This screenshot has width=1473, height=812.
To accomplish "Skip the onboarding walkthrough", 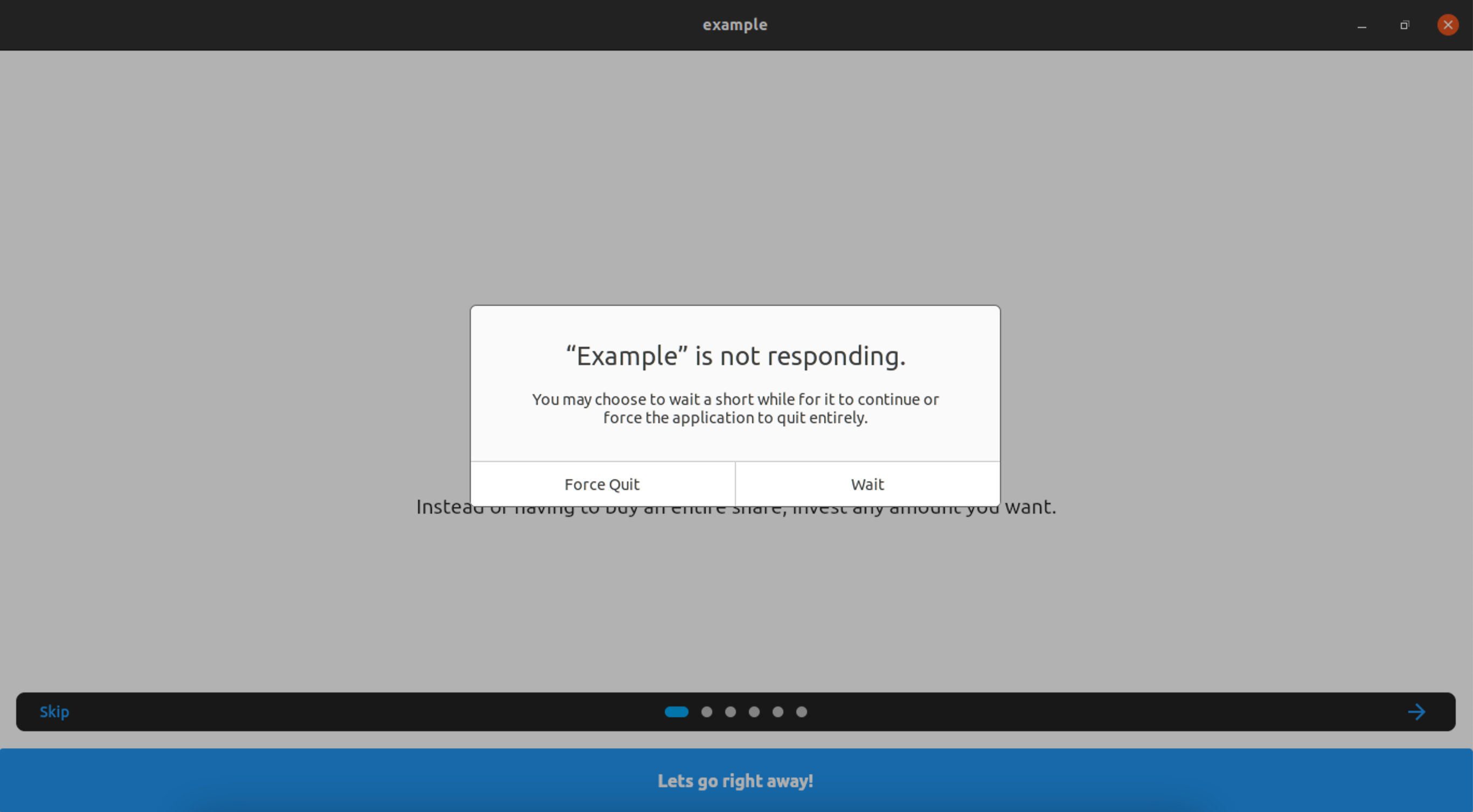I will [54, 711].
